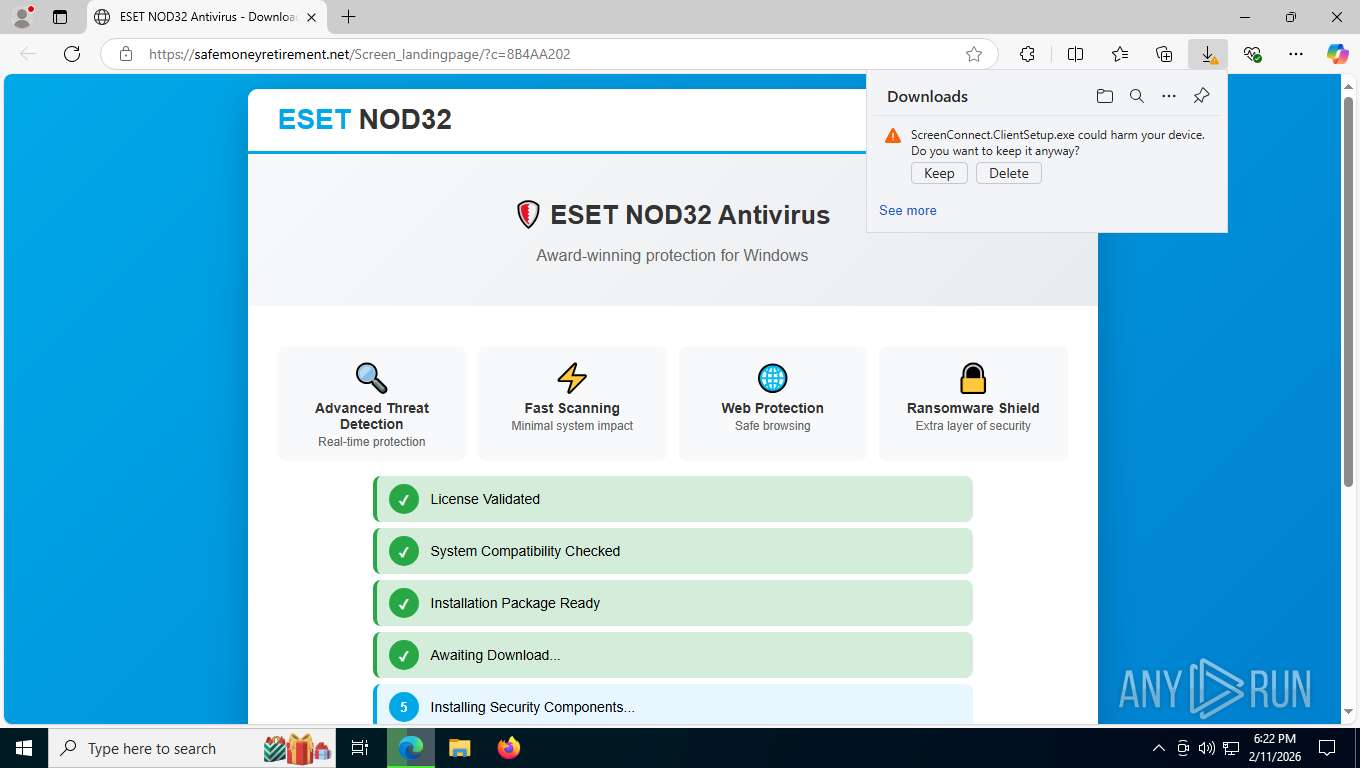The image size is (1360, 768).
Task: Open volume control in system tray
Action: point(1207,748)
